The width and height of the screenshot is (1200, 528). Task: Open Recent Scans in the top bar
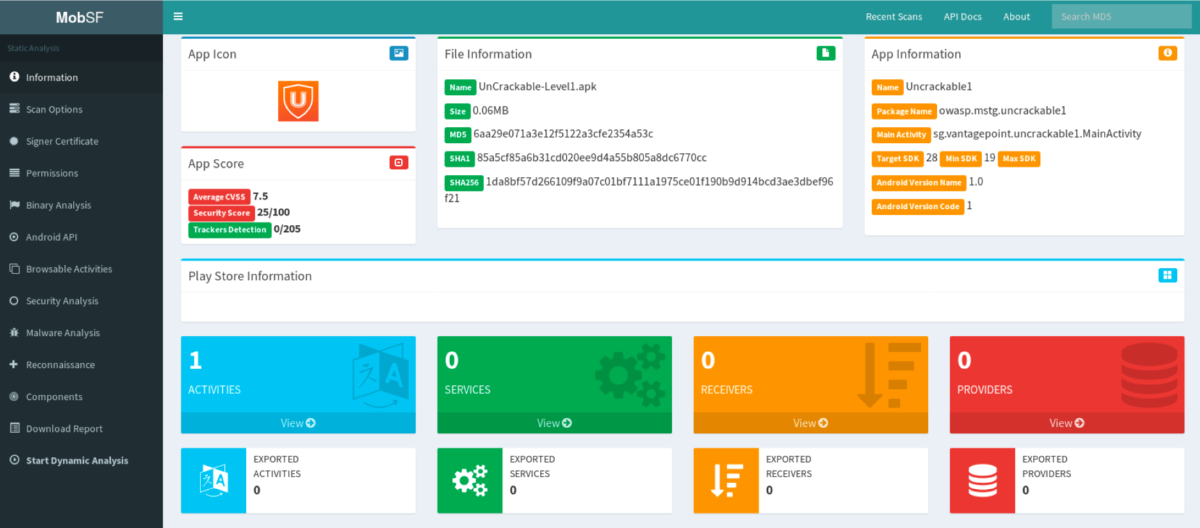895,17
